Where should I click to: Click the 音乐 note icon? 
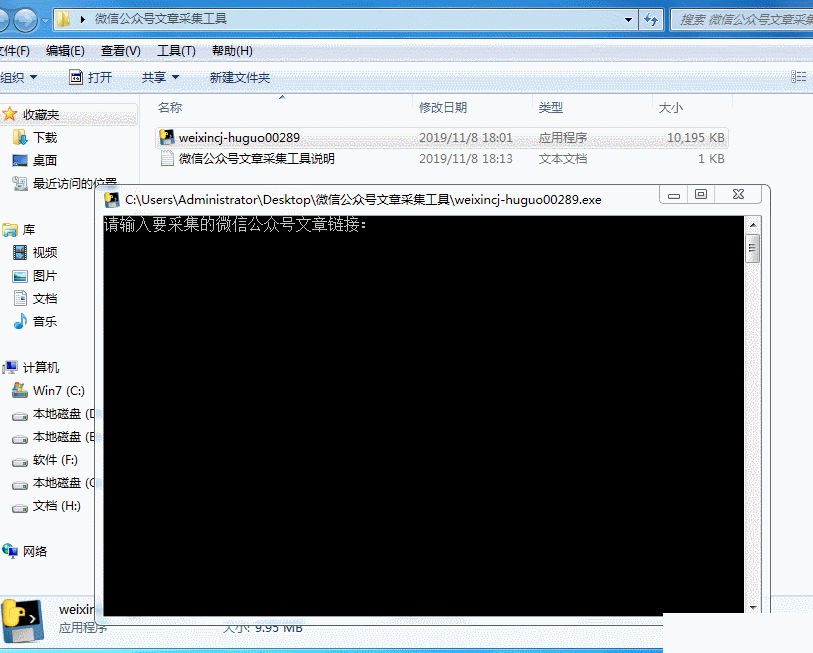tap(20, 322)
